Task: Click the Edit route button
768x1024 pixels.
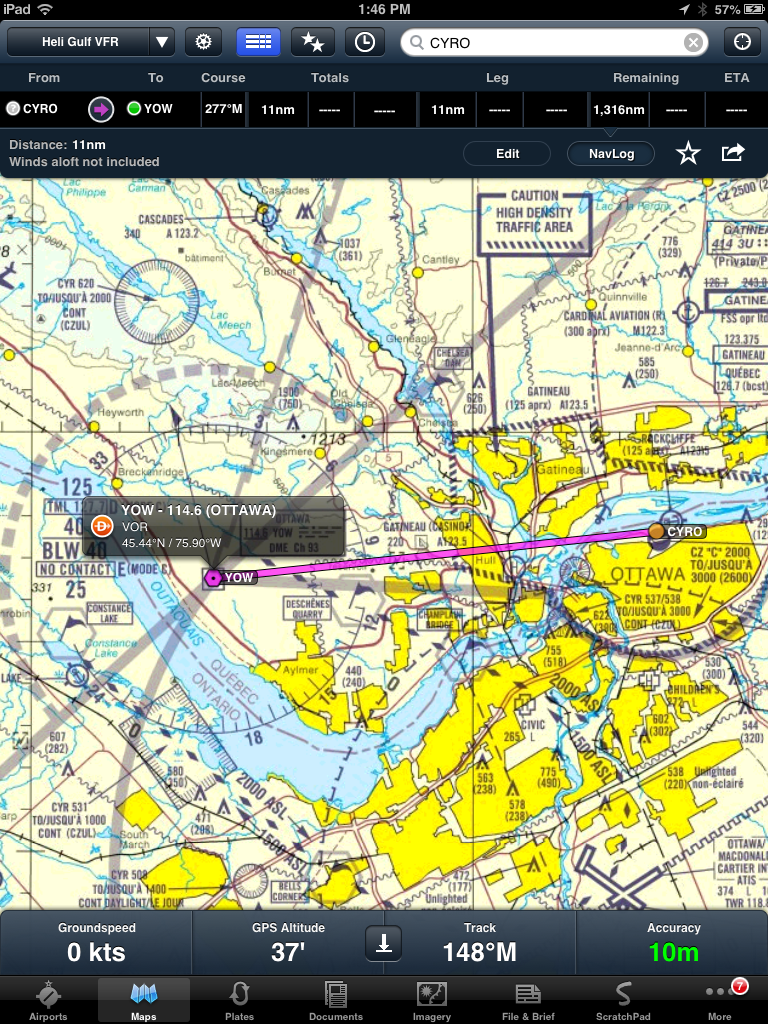Action: point(507,154)
